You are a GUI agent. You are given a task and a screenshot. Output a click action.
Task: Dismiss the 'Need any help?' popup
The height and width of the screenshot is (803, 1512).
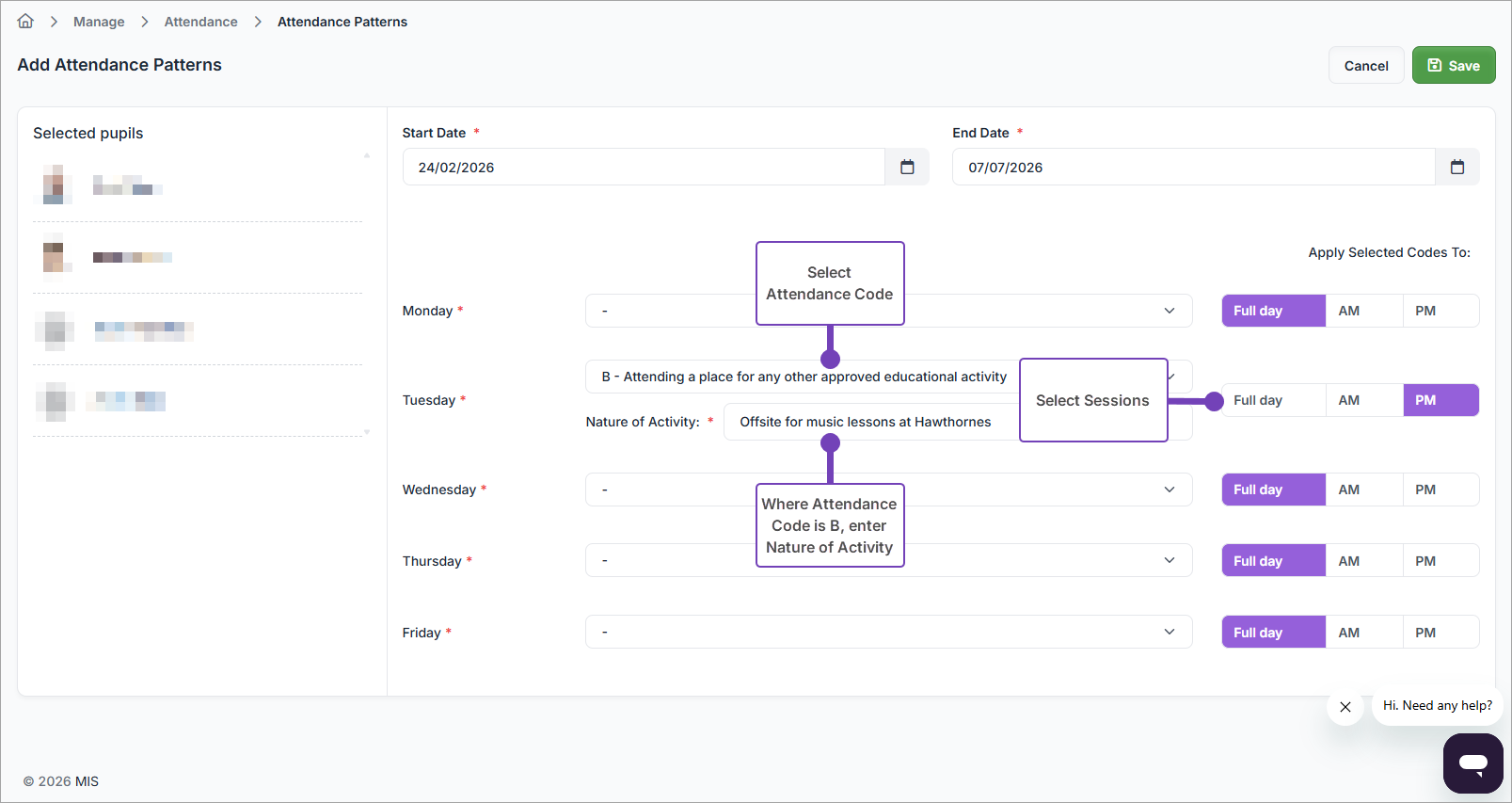pyautogui.click(x=1345, y=707)
